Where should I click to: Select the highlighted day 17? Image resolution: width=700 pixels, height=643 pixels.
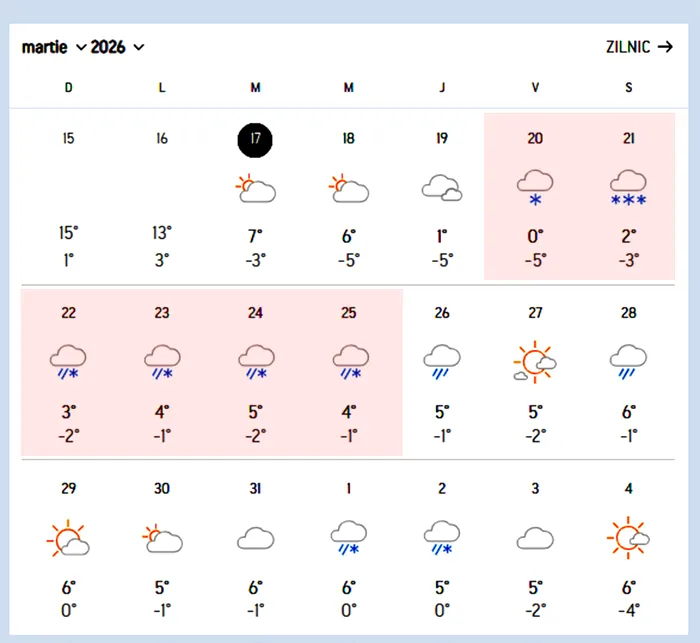(255, 139)
